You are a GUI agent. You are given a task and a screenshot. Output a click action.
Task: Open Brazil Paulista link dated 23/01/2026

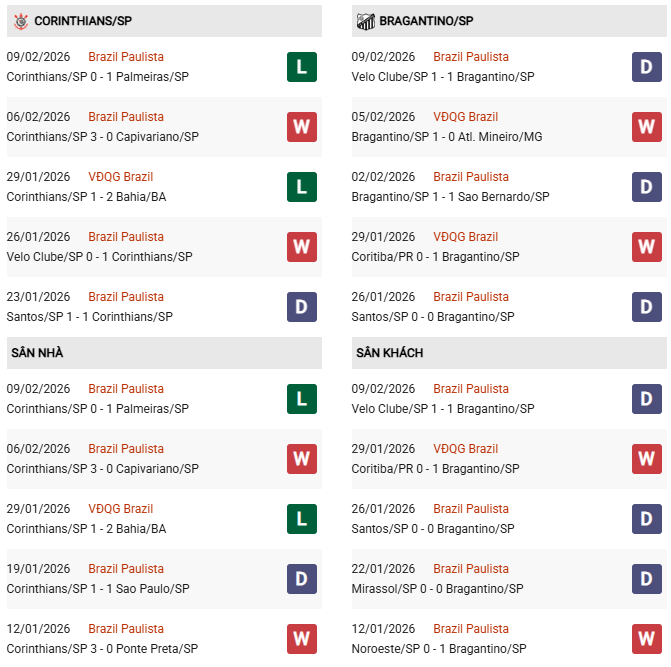(126, 297)
